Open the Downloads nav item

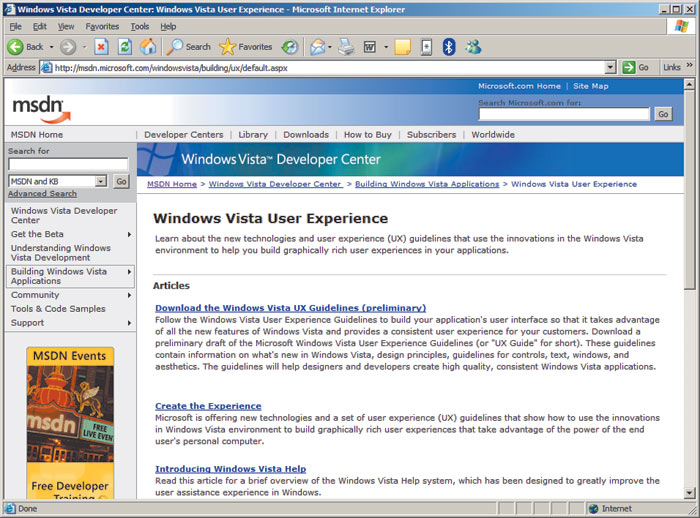tap(306, 135)
